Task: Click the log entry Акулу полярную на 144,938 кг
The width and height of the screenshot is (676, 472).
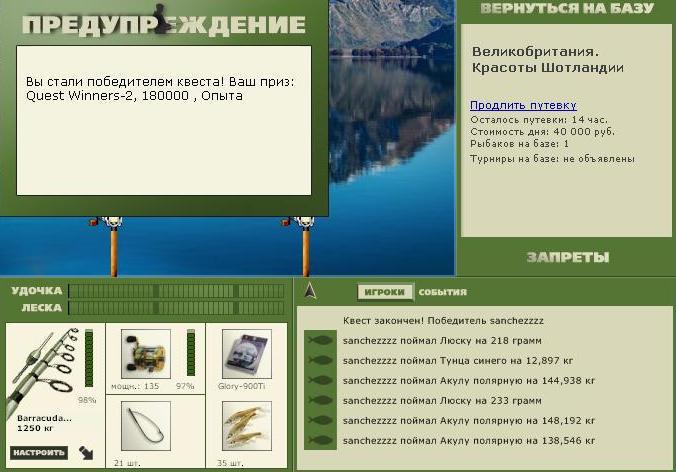Action: [x=469, y=381]
